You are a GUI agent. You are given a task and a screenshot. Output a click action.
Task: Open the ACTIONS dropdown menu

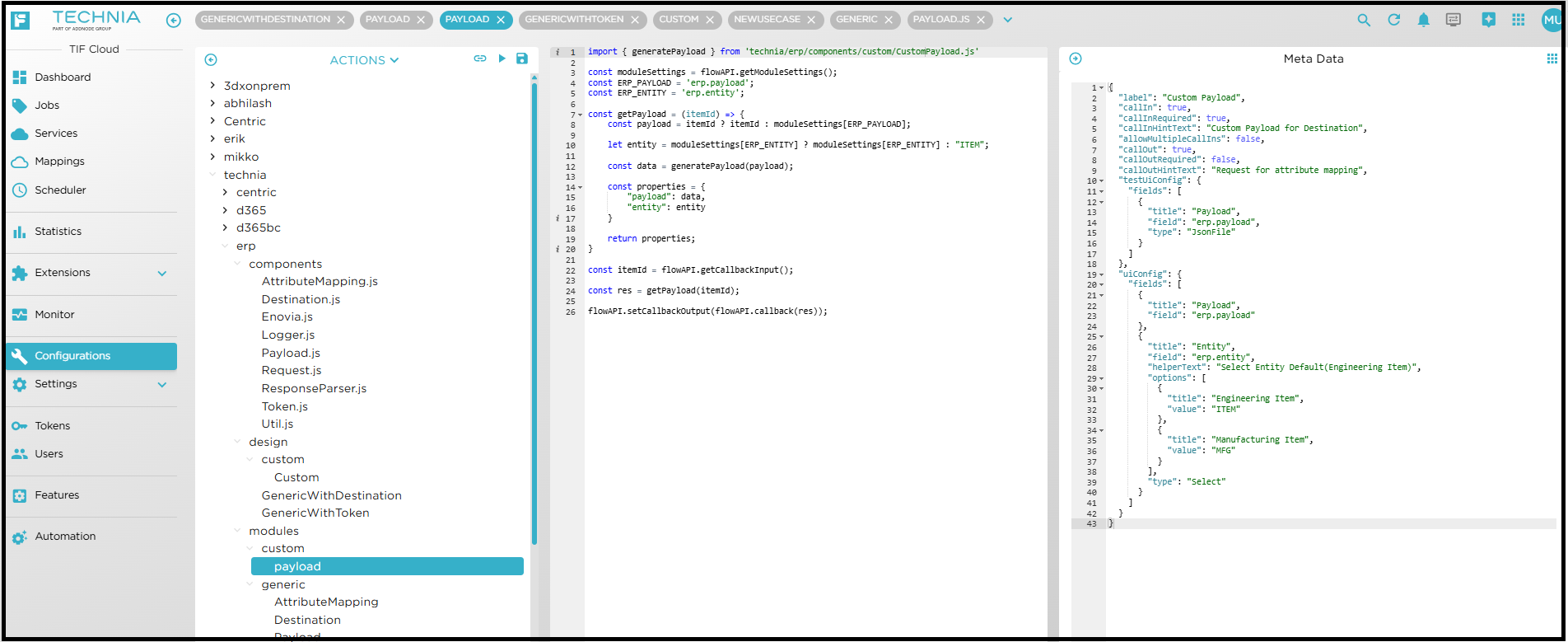click(x=364, y=60)
